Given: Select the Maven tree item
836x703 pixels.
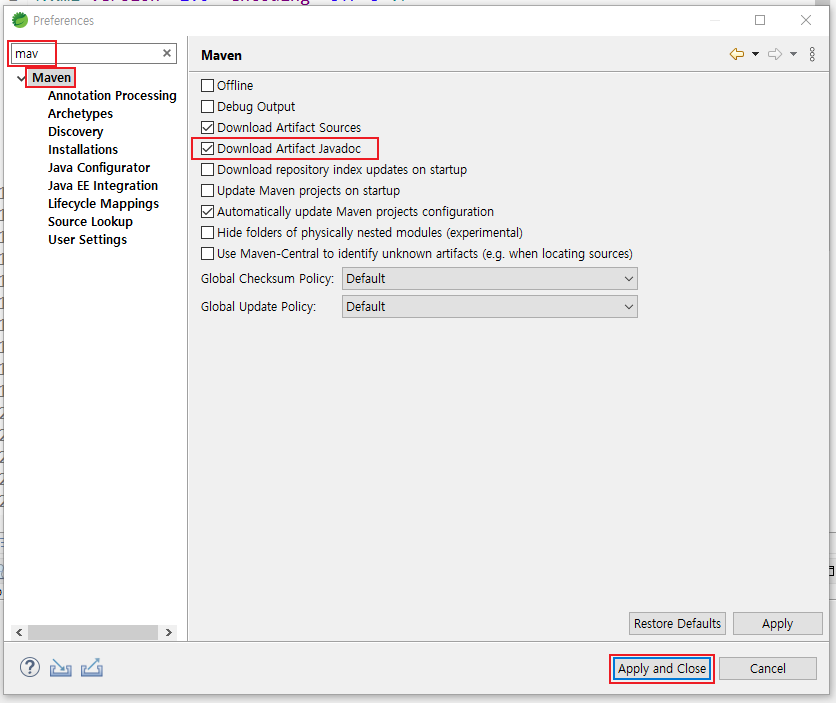Looking at the screenshot, I should (x=51, y=78).
